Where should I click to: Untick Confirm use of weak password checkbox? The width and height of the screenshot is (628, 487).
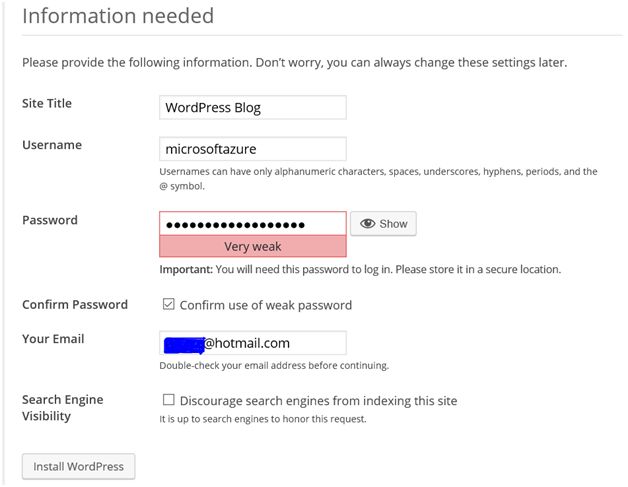(168, 305)
